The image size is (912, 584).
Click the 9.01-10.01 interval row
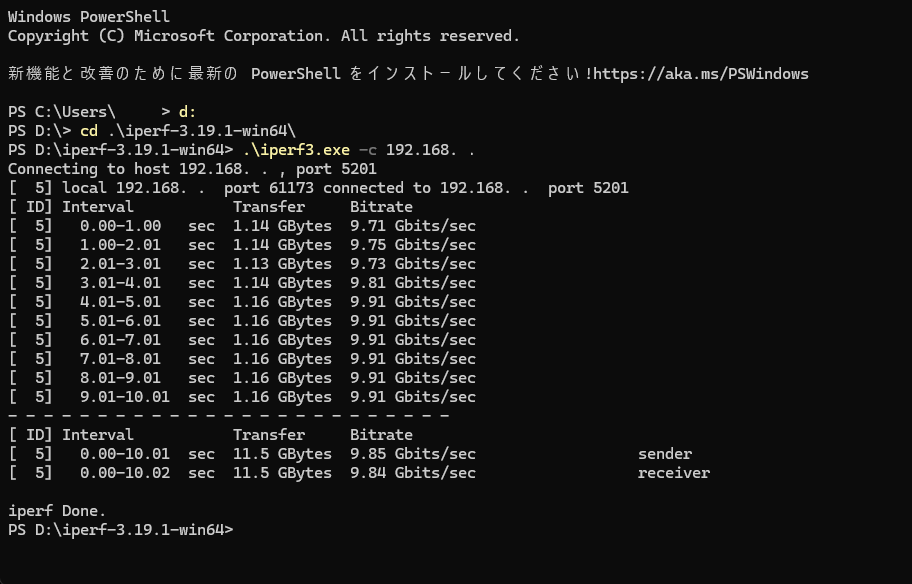click(242, 397)
